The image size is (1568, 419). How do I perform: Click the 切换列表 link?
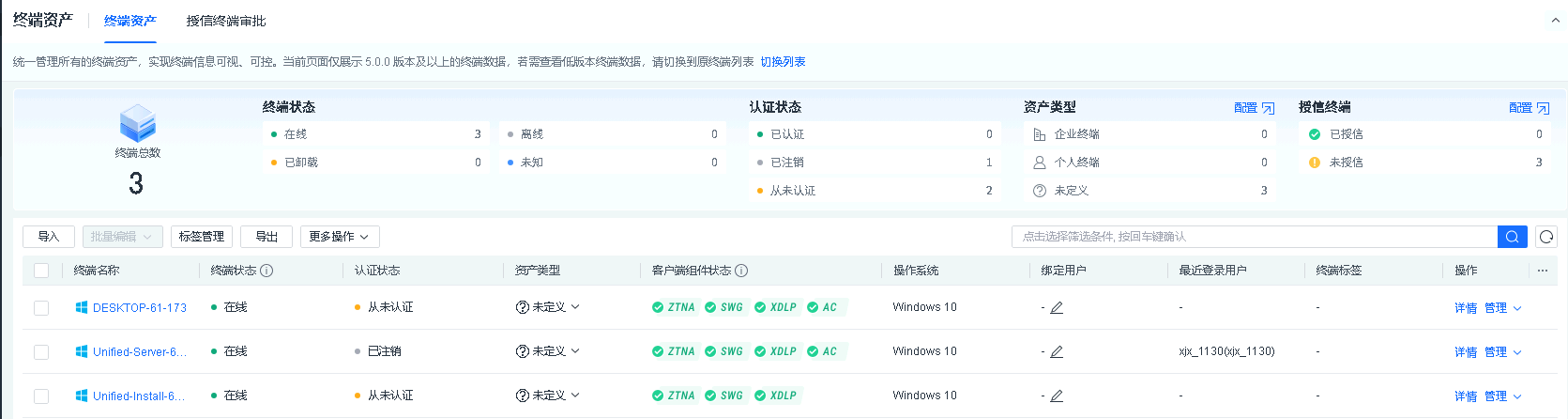click(783, 62)
